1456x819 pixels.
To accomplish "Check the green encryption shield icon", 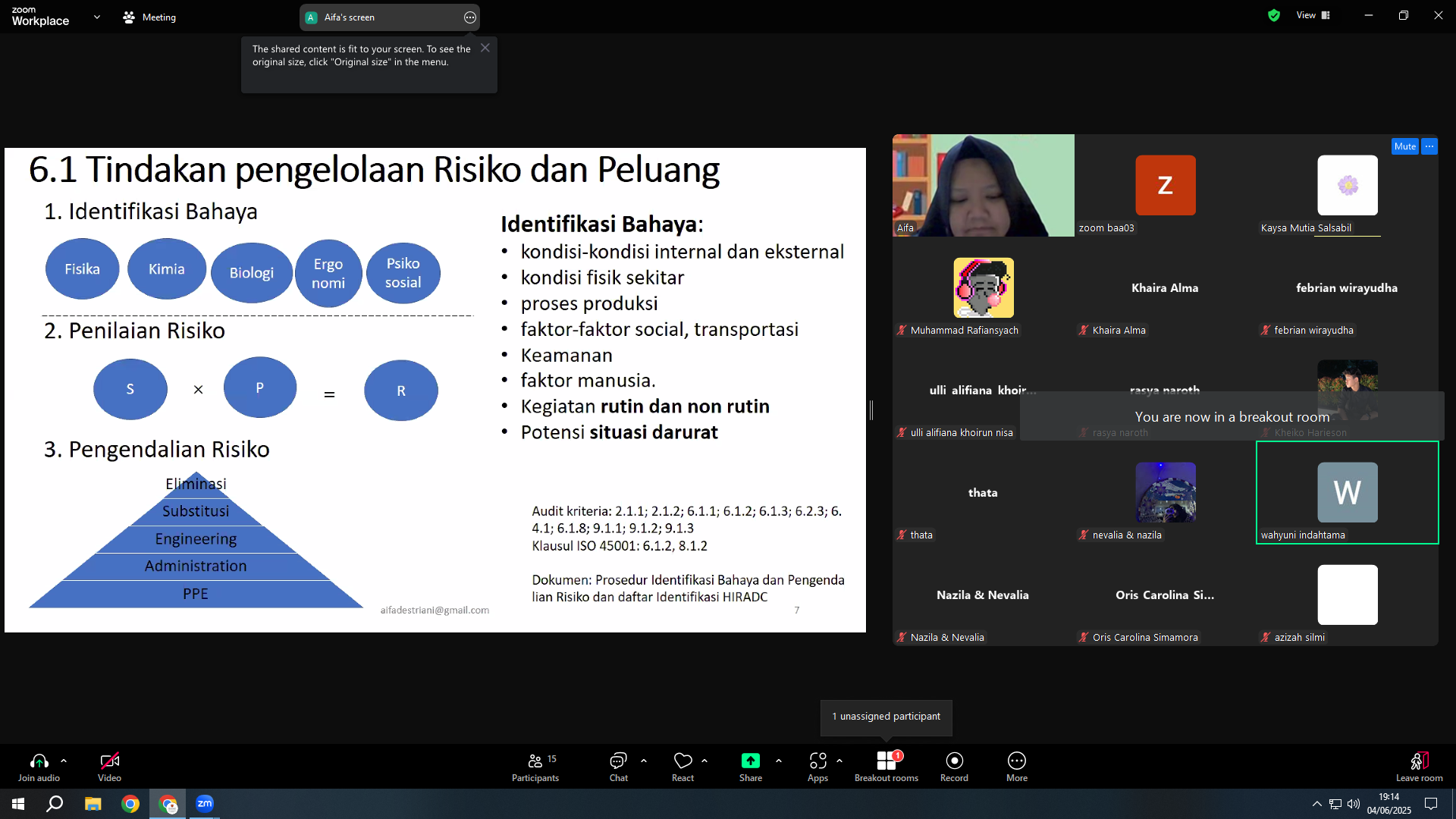I will pyautogui.click(x=1274, y=15).
